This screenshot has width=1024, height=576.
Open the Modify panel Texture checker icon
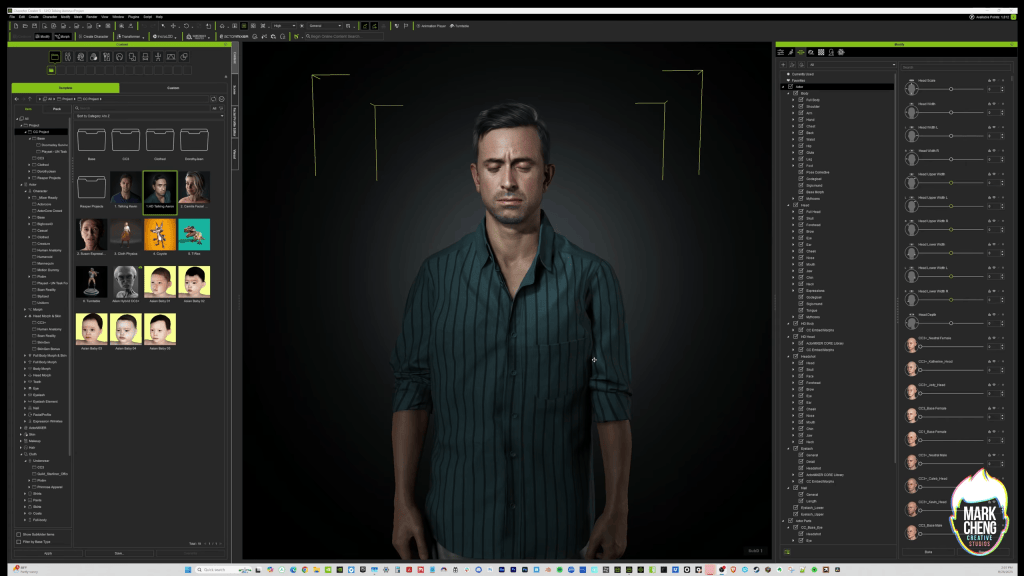click(x=821, y=52)
